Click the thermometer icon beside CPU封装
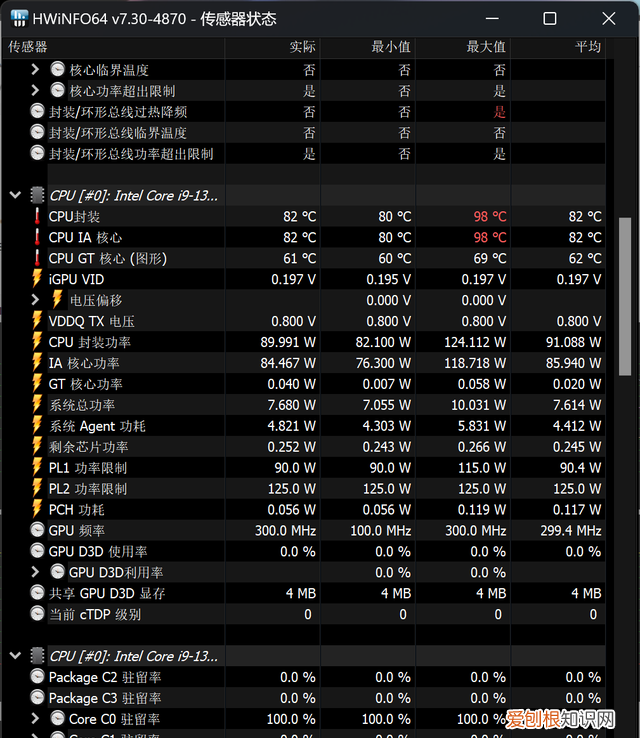This screenshot has height=738, width=640. (37, 216)
